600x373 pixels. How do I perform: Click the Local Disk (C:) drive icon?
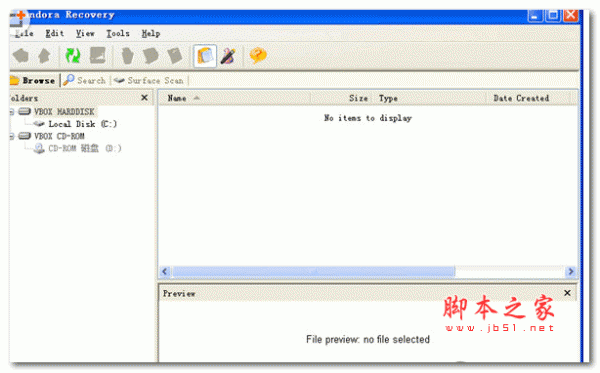tap(39, 124)
